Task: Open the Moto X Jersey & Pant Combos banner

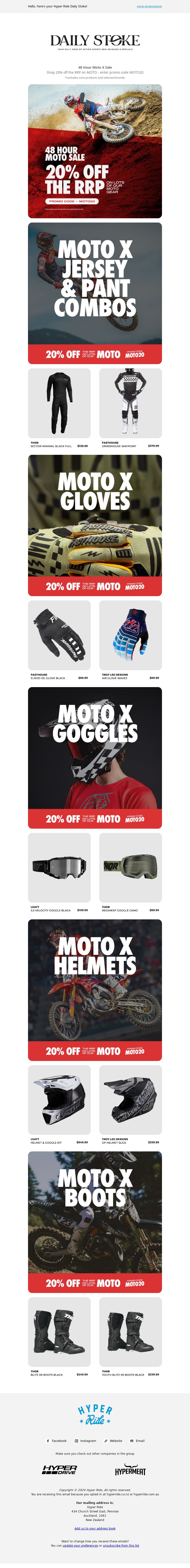Action: 95,293
